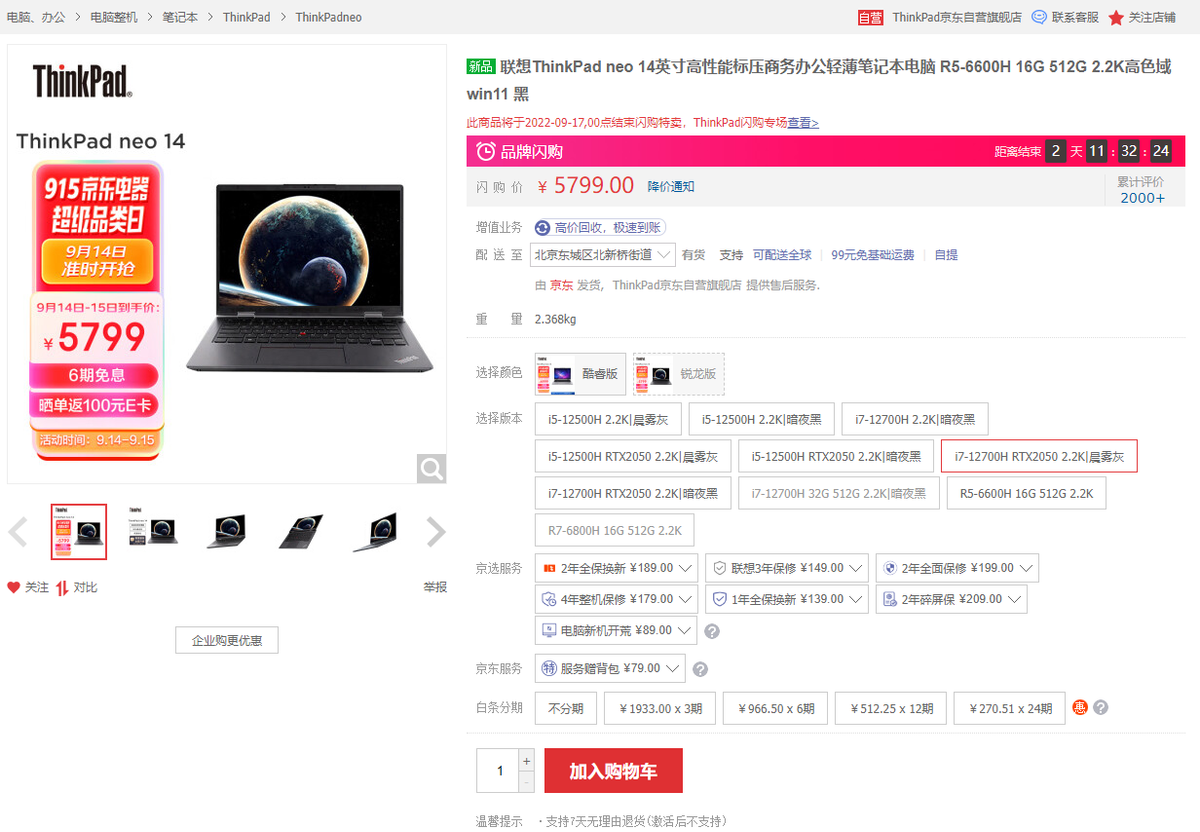Select first thumbnail with red border

(79, 532)
